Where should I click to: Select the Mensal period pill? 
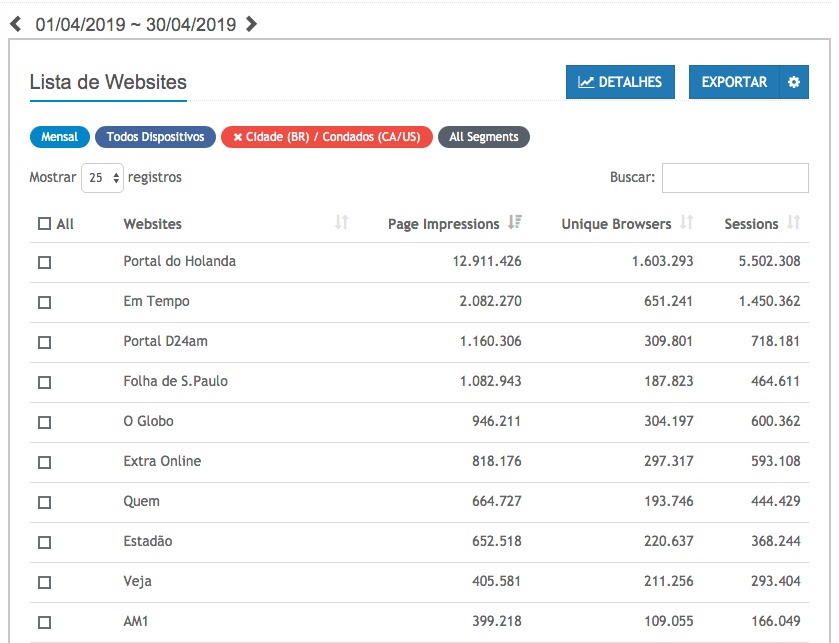[x=60, y=137]
